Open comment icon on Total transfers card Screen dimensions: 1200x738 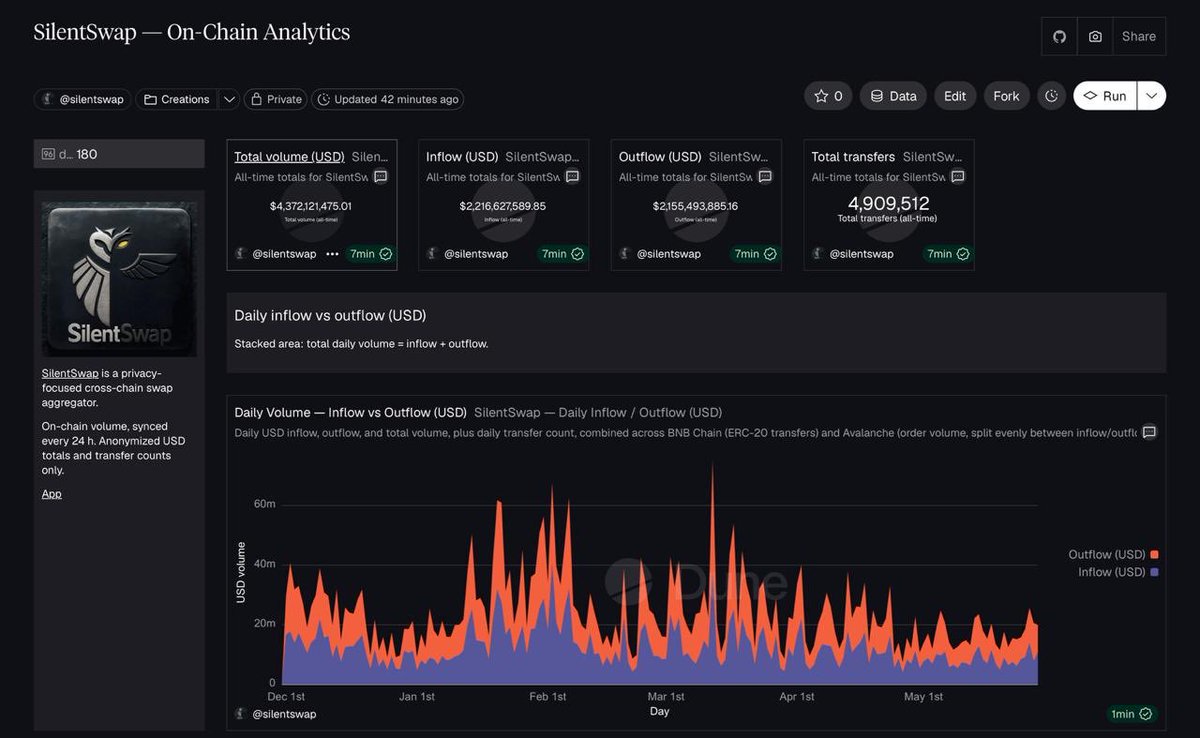[957, 177]
